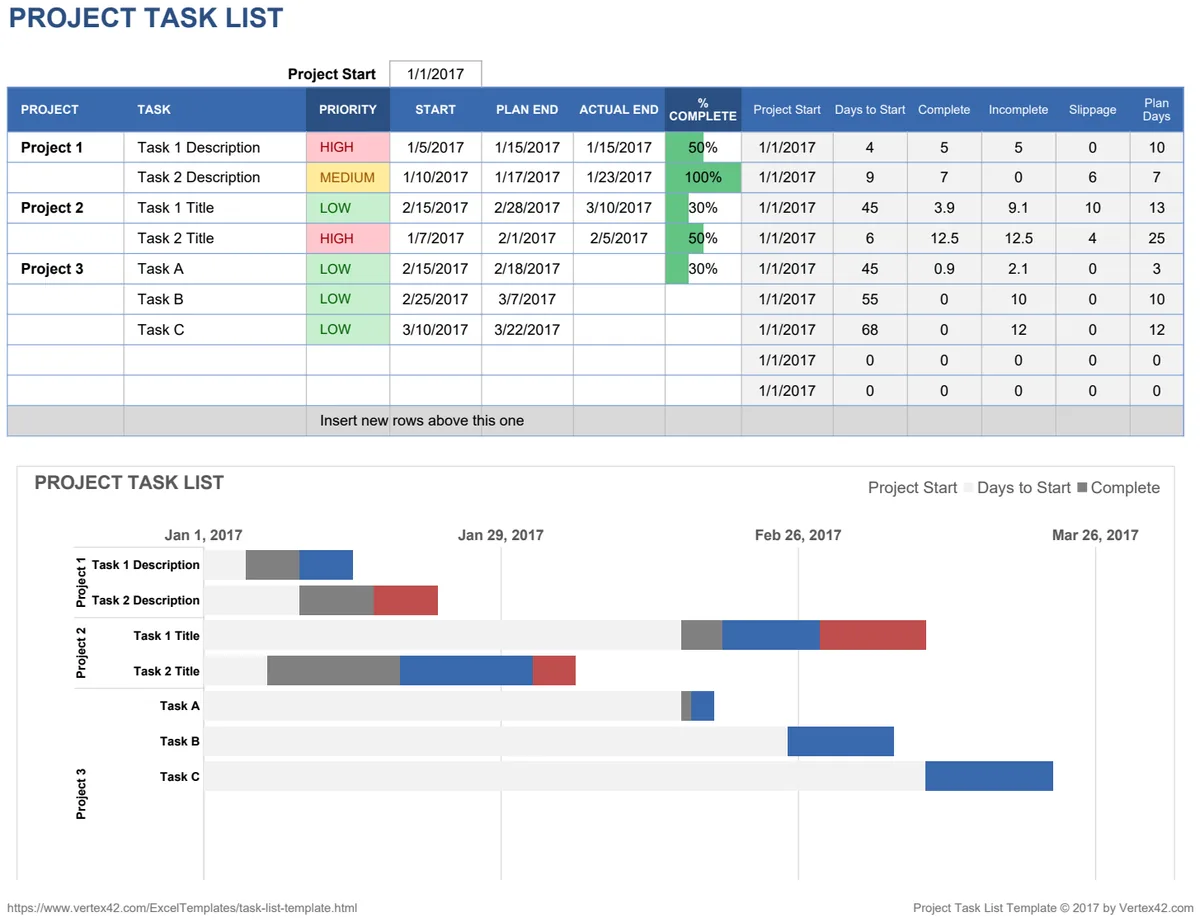Click the chart title PROJECT TASK LIST

129,483
